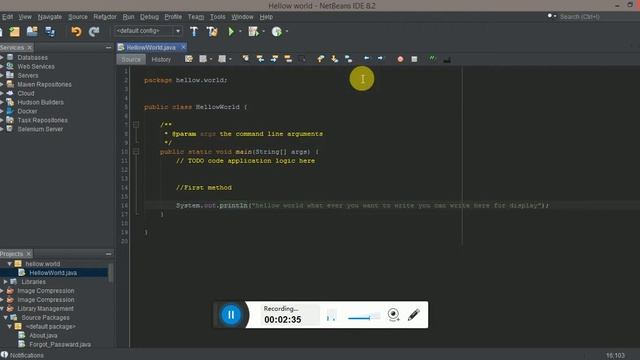Collapse the hellow.world package node
The width and height of the screenshot is (640, 360).
[9, 264]
